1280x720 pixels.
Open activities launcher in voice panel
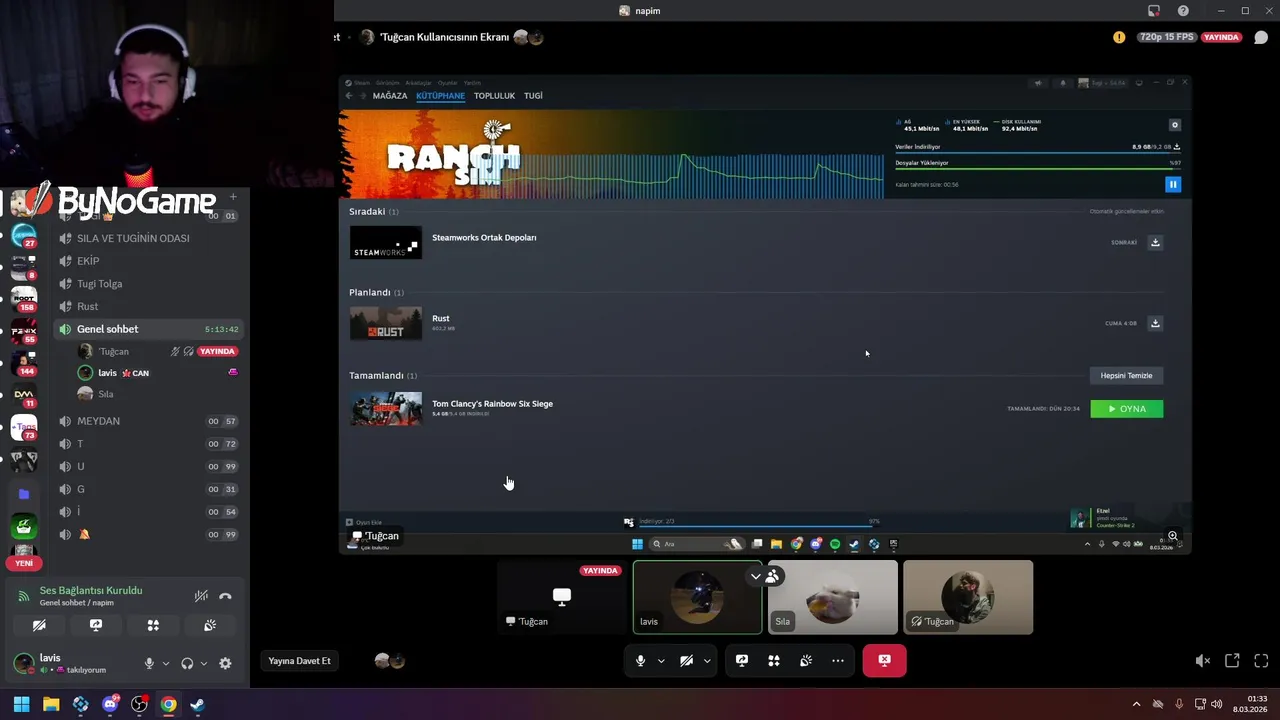(153, 625)
